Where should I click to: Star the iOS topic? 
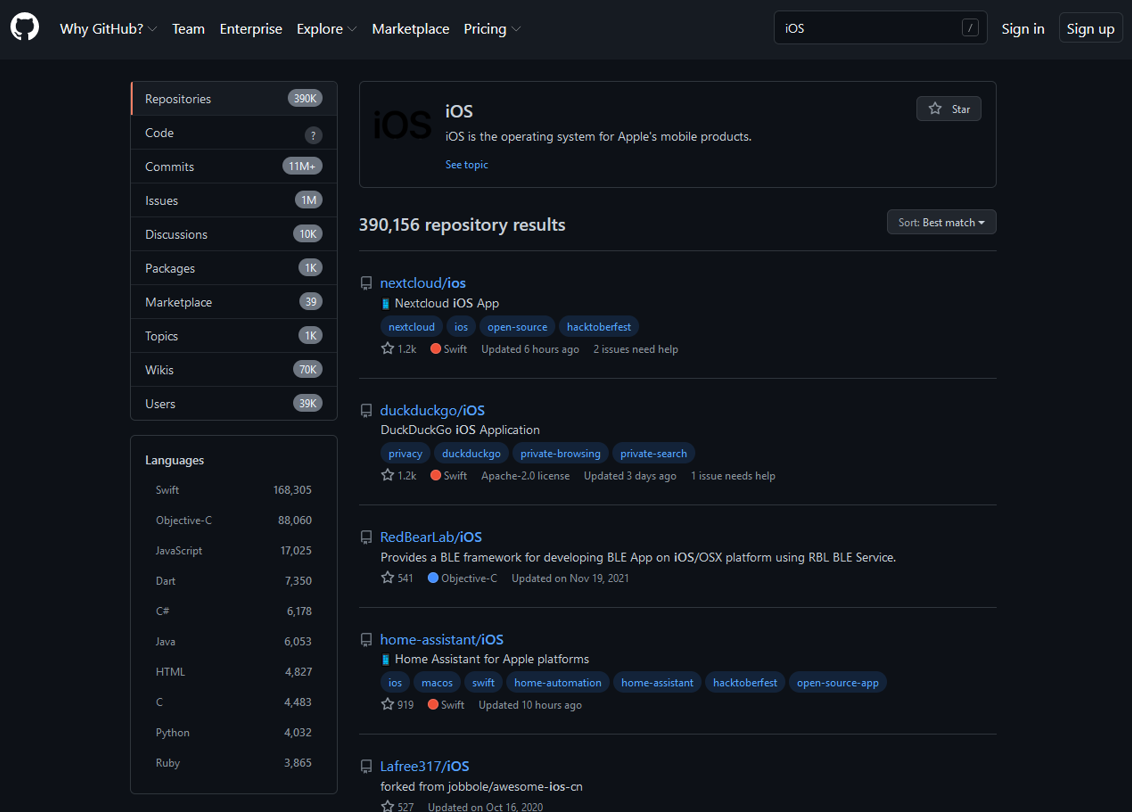coord(949,109)
